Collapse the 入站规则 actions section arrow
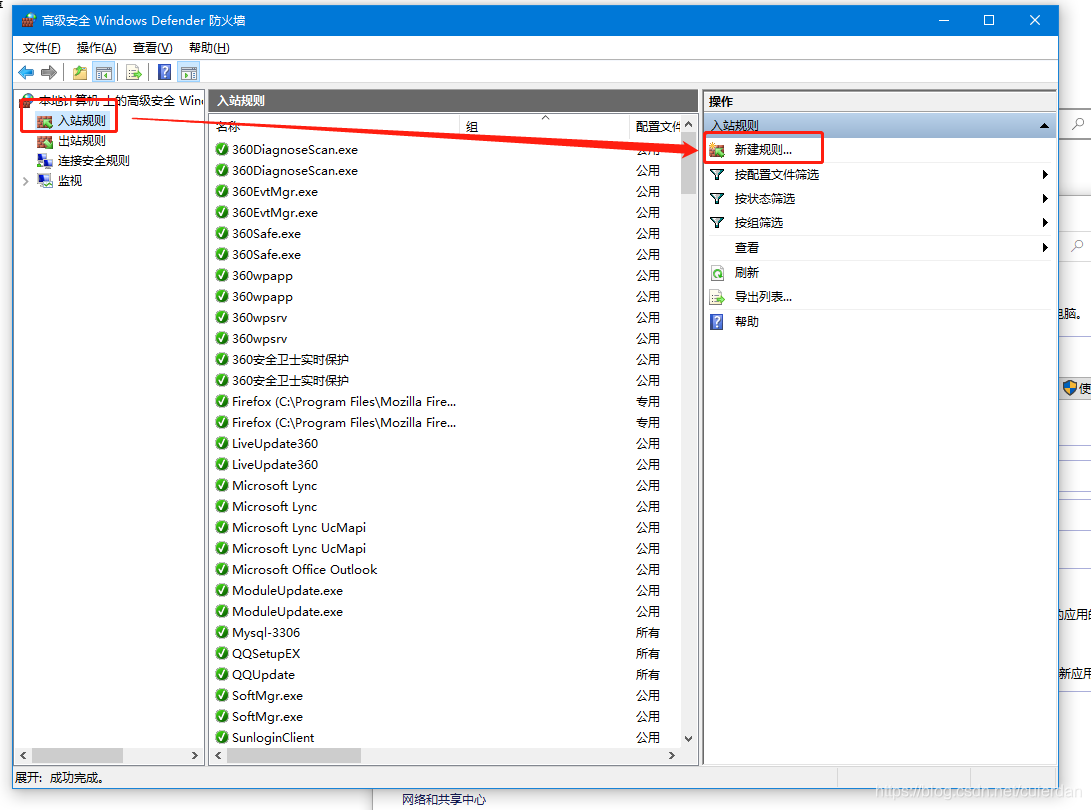1091x810 pixels. pos(1044,126)
